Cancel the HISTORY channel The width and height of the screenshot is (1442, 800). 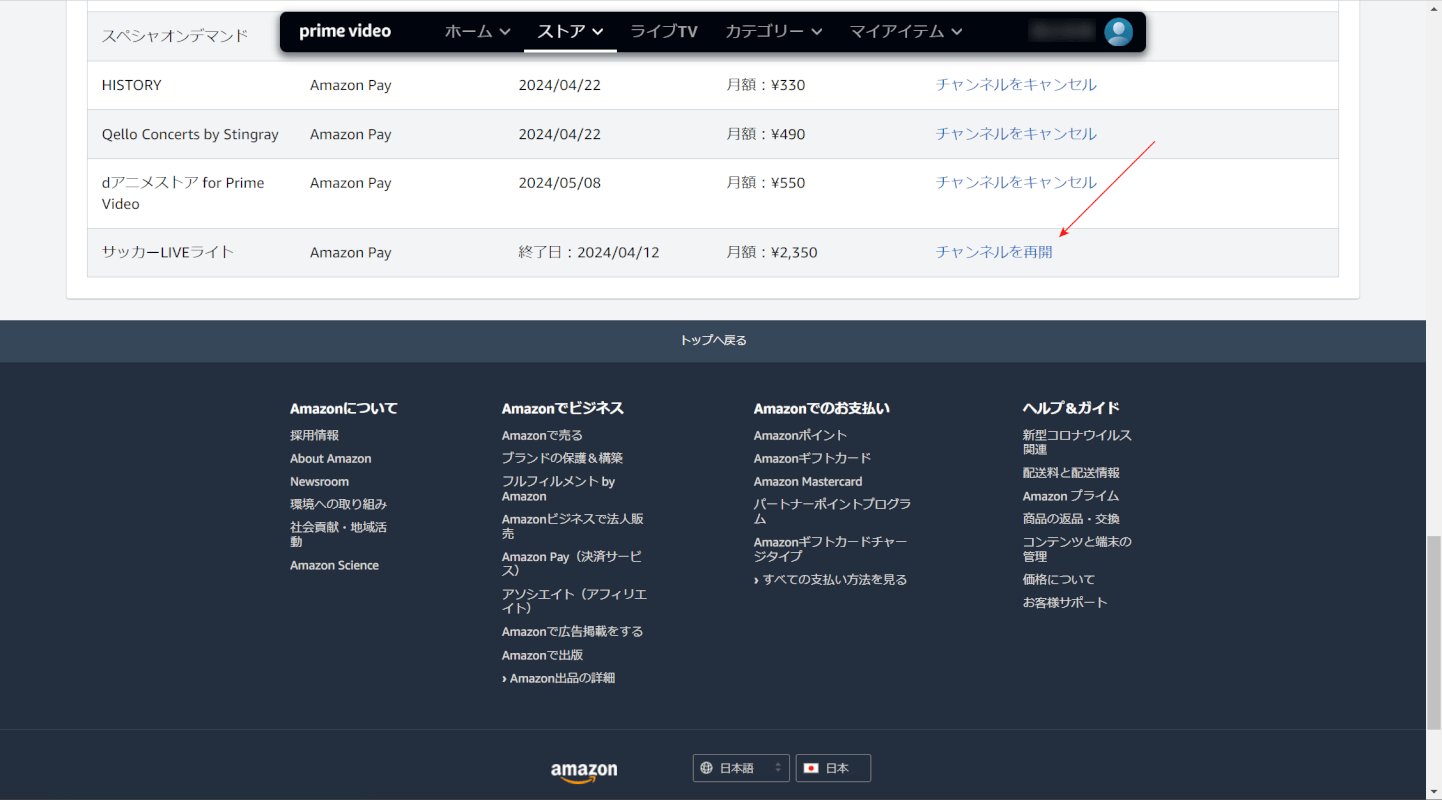point(1016,85)
